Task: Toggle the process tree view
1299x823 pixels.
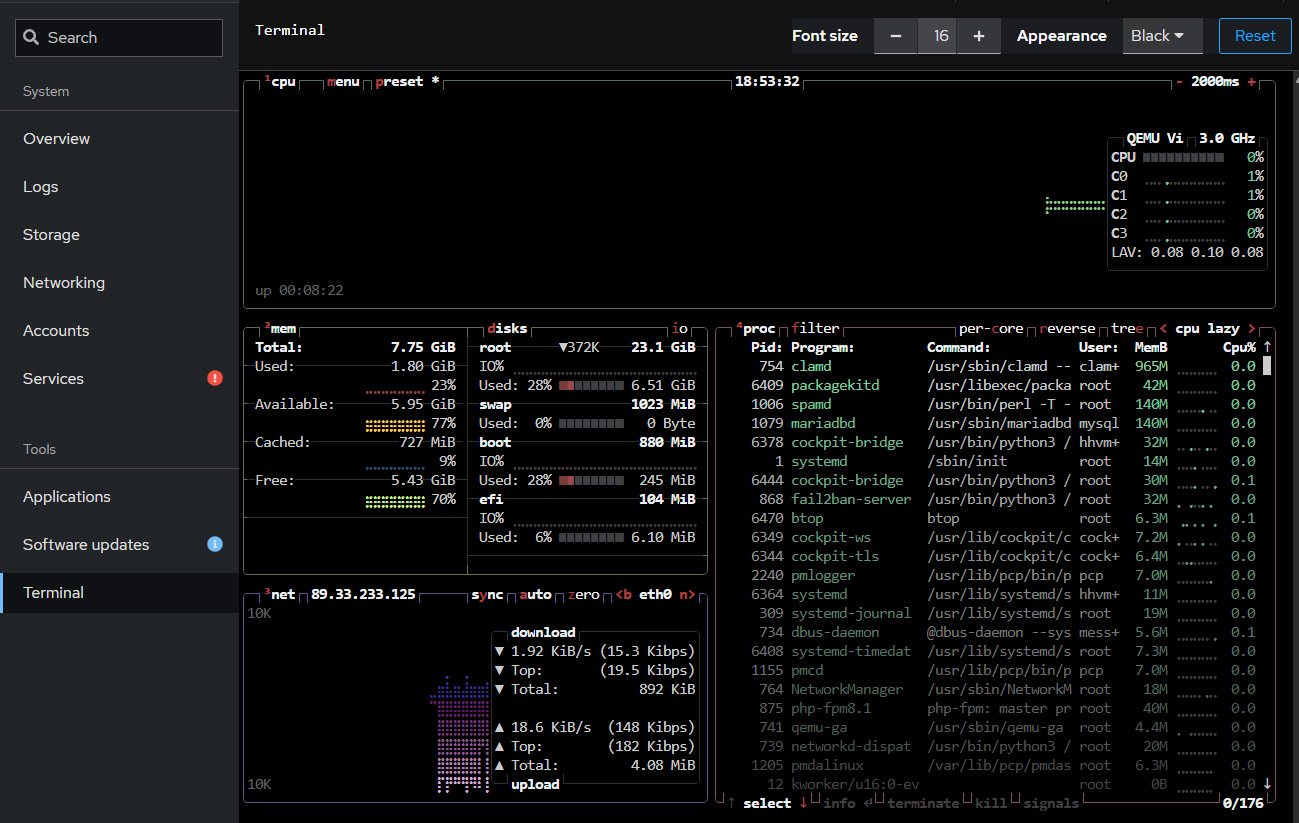Action: (x=1127, y=329)
